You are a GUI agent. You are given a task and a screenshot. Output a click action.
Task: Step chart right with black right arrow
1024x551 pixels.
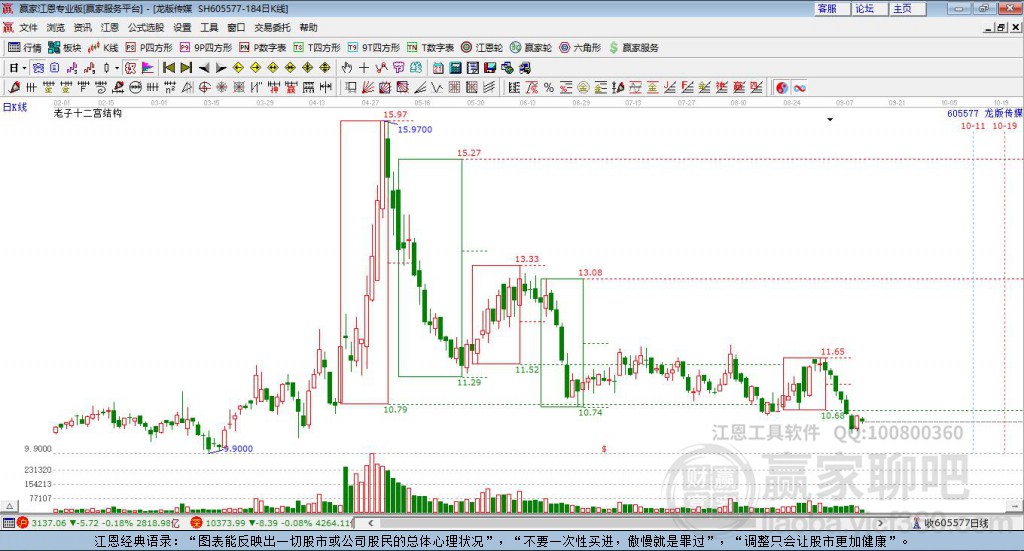[x=221, y=68]
